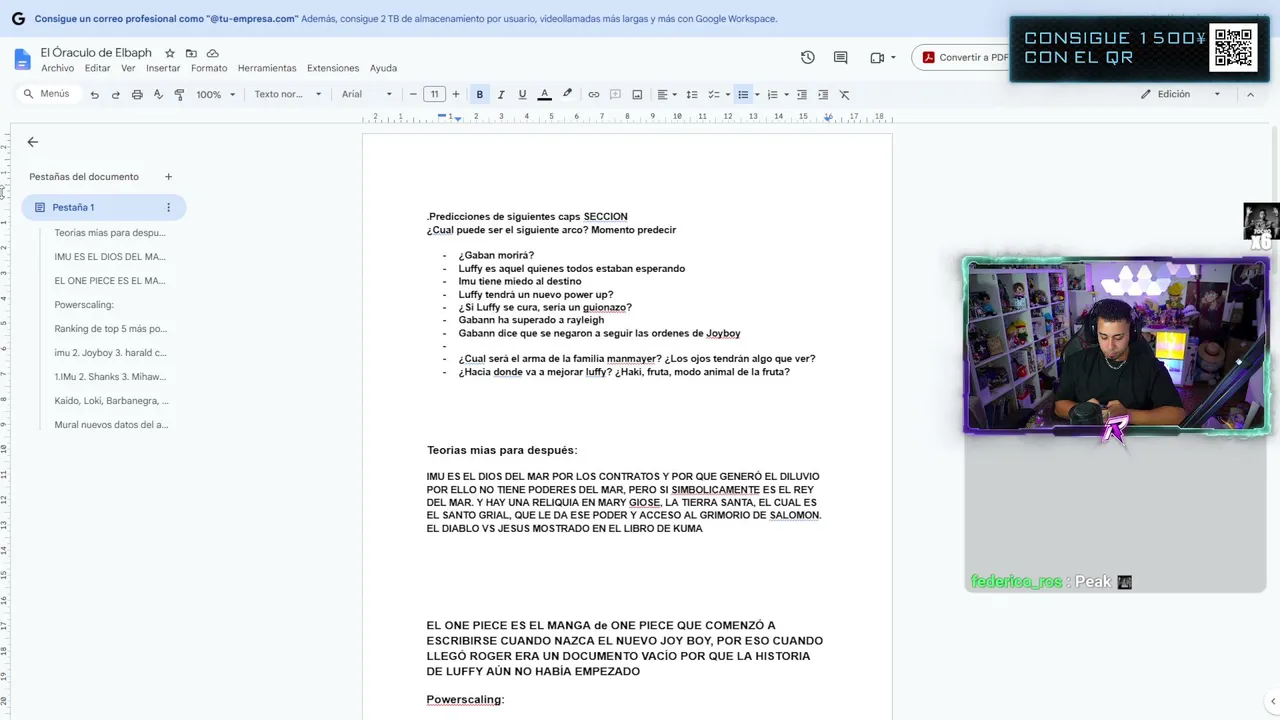Click the video call camera icon
The height and width of the screenshot is (720, 1280).
877,58
